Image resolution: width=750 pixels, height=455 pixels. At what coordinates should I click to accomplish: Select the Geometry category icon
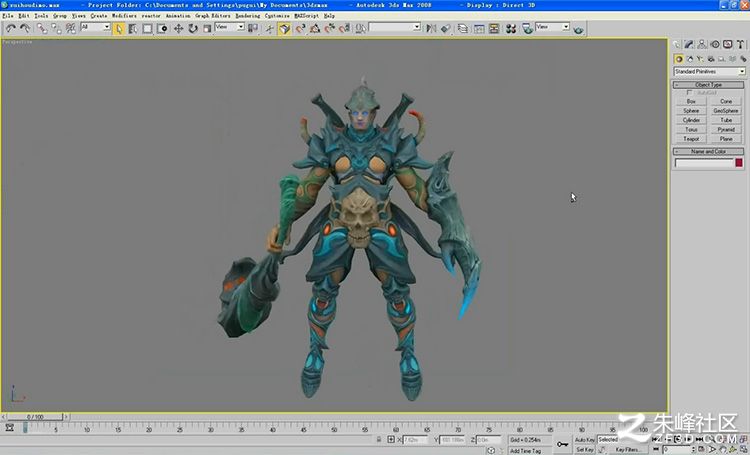click(678, 59)
